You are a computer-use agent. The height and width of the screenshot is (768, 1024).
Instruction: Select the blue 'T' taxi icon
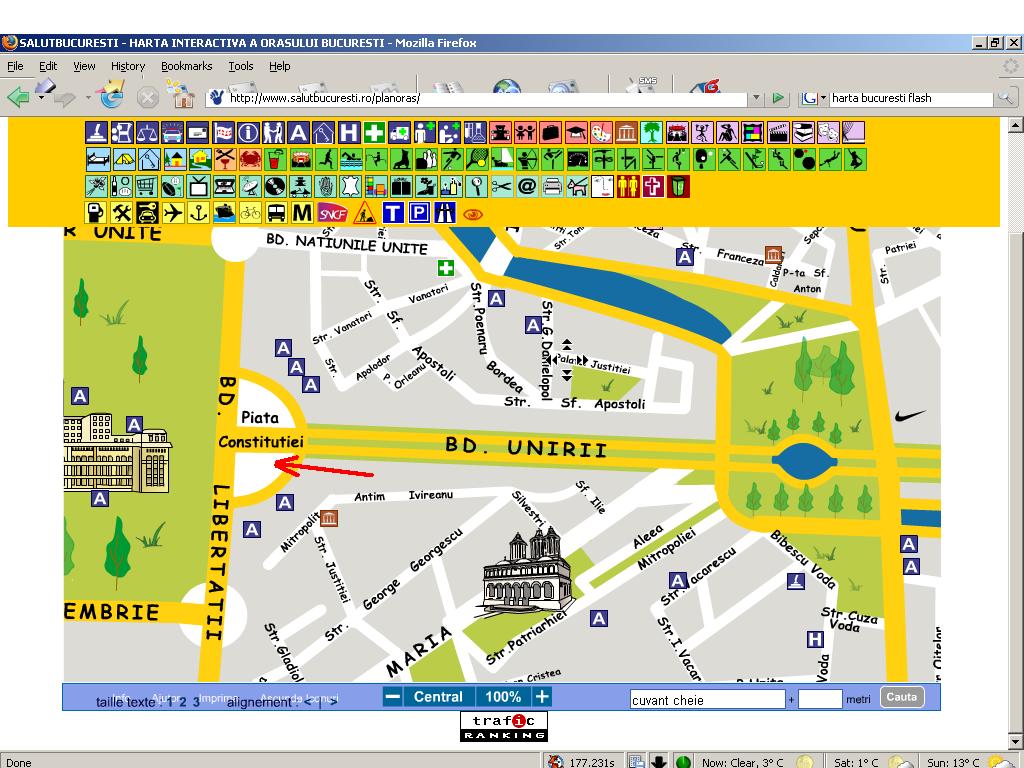(x=393, y=213)
